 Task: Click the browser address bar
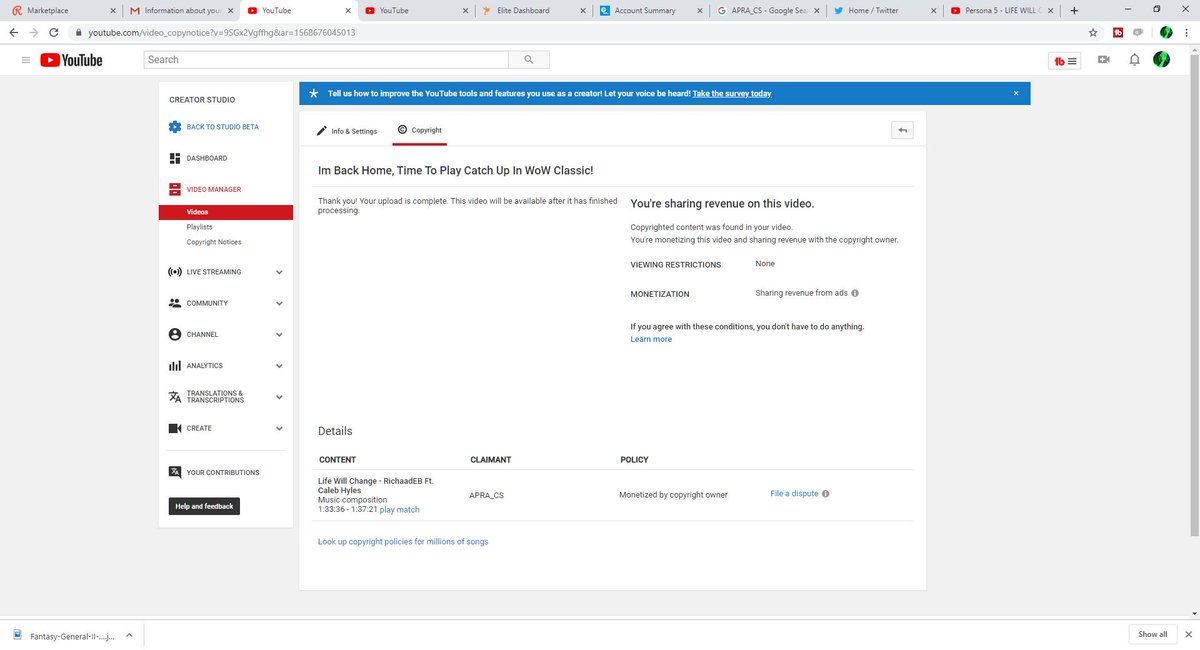(578, 32)
